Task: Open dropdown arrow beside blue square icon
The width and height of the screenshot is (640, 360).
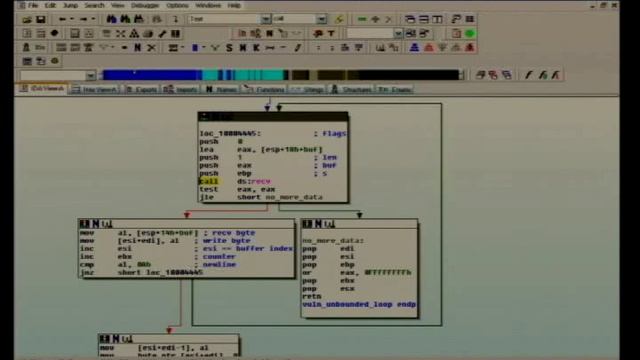Action: pos(203,48)
